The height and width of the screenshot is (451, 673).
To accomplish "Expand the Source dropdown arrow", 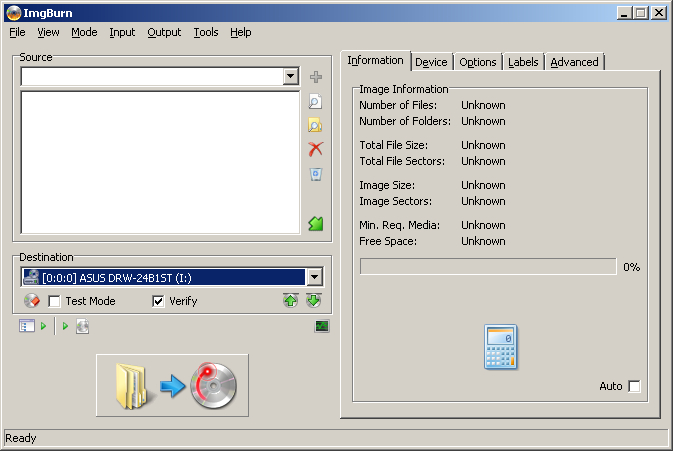I will (x=291, y=76).
